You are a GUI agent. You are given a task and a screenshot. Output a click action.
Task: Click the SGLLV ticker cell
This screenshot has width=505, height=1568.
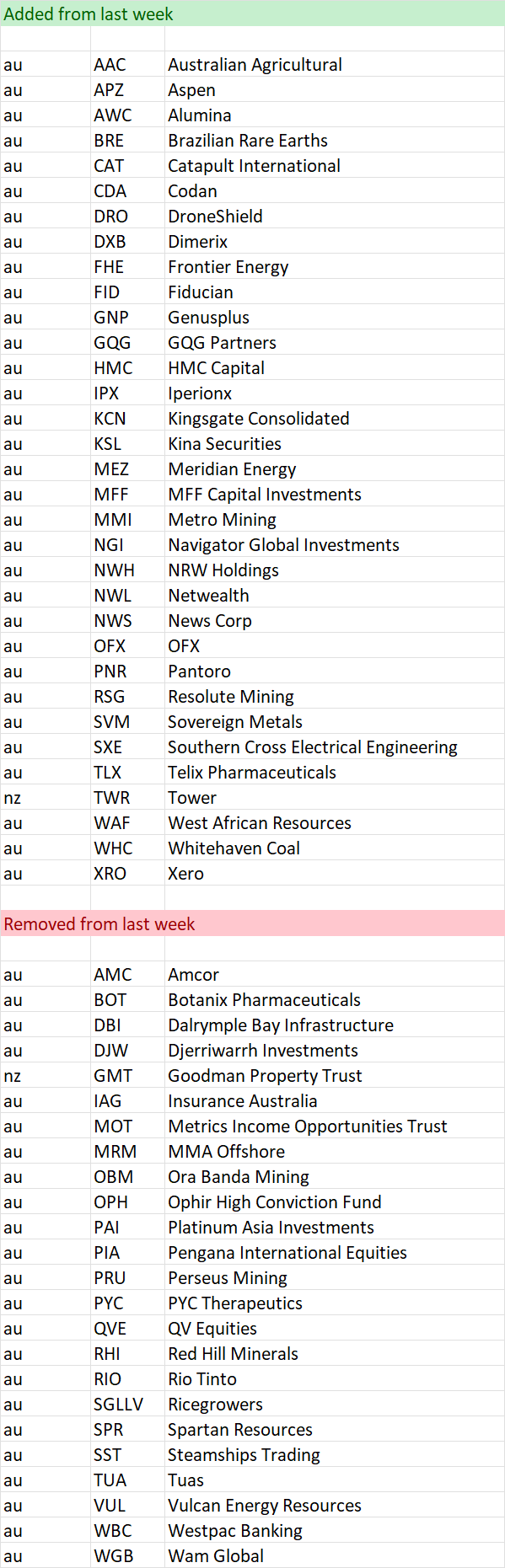127,1404
